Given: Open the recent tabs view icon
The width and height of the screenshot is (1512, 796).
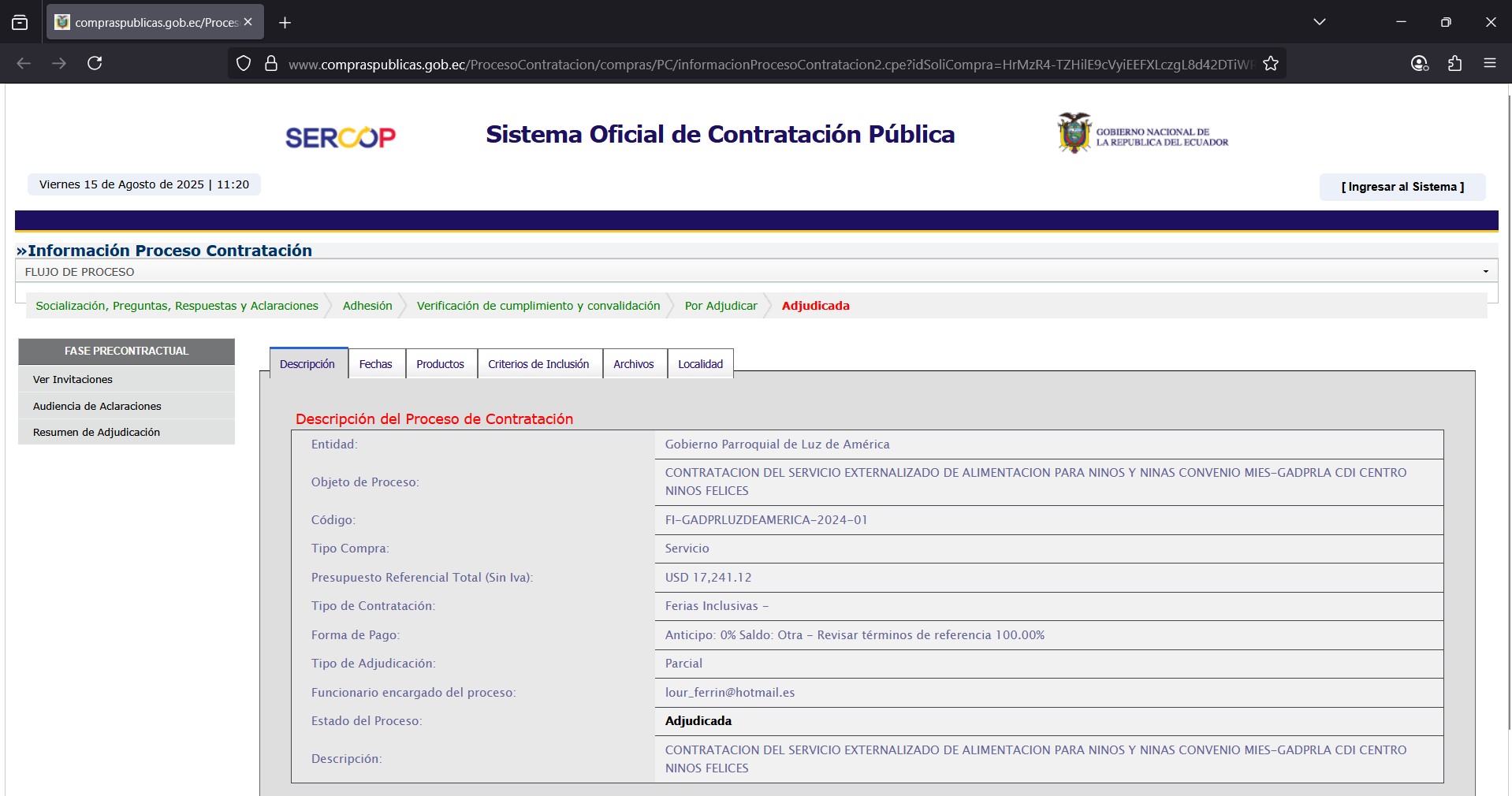Looking at the screenshot, I should click(20, 22).
